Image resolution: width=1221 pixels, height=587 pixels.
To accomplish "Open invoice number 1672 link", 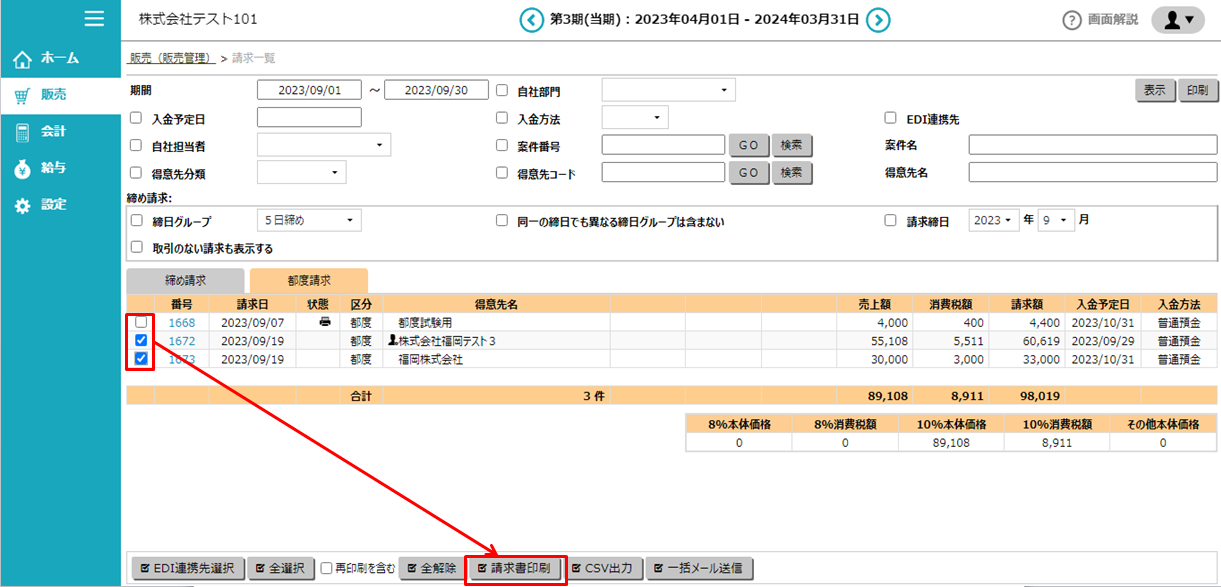I will pos(182,341).
